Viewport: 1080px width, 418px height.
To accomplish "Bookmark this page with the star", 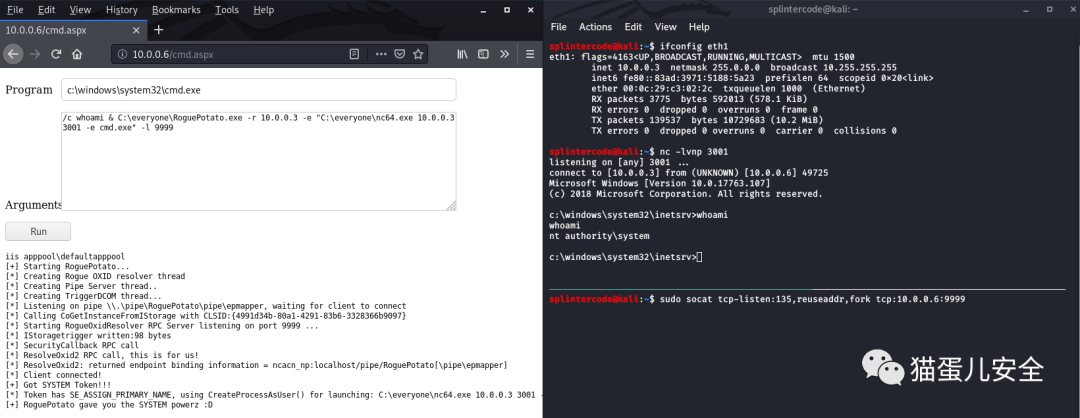I will (x=417, y=54).
